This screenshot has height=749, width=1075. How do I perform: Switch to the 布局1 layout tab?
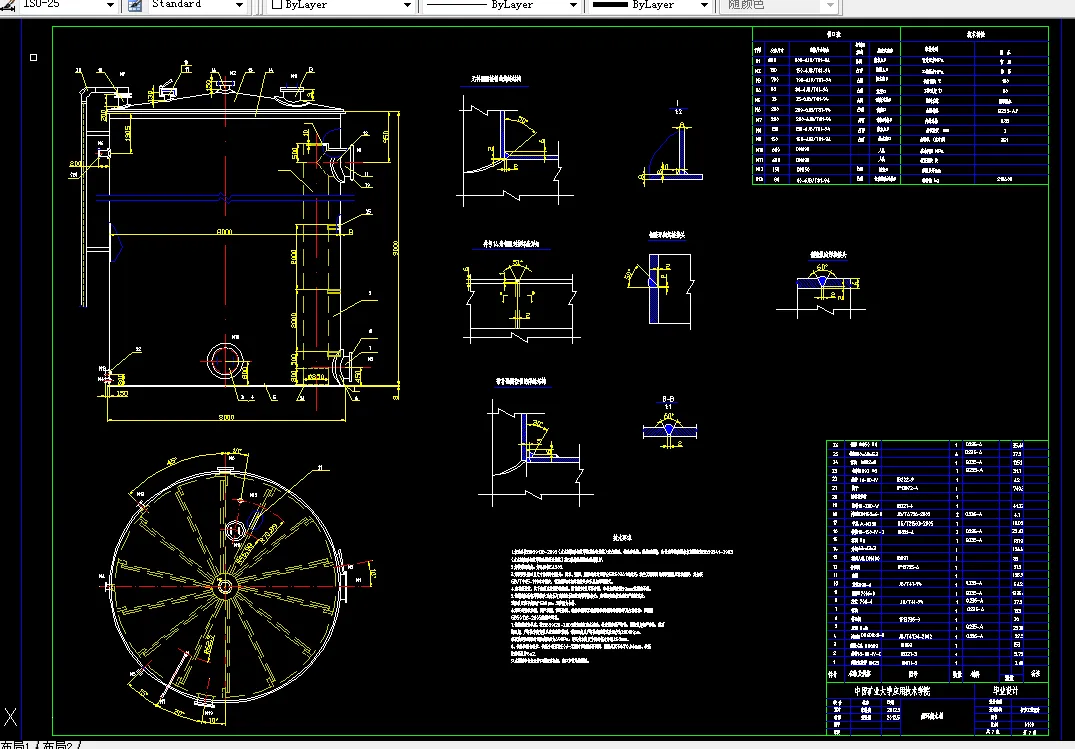(x=17, y=745)
